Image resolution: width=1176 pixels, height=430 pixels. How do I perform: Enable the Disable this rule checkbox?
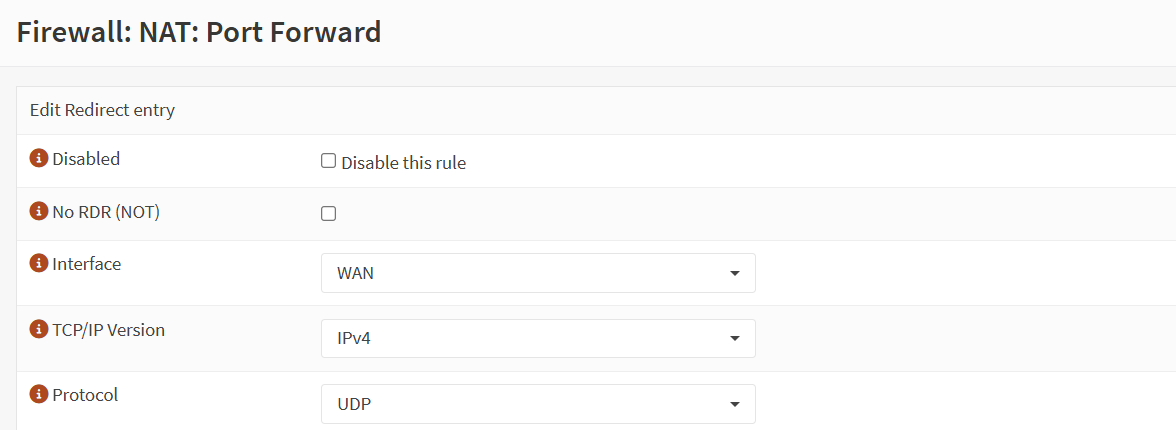328,161
